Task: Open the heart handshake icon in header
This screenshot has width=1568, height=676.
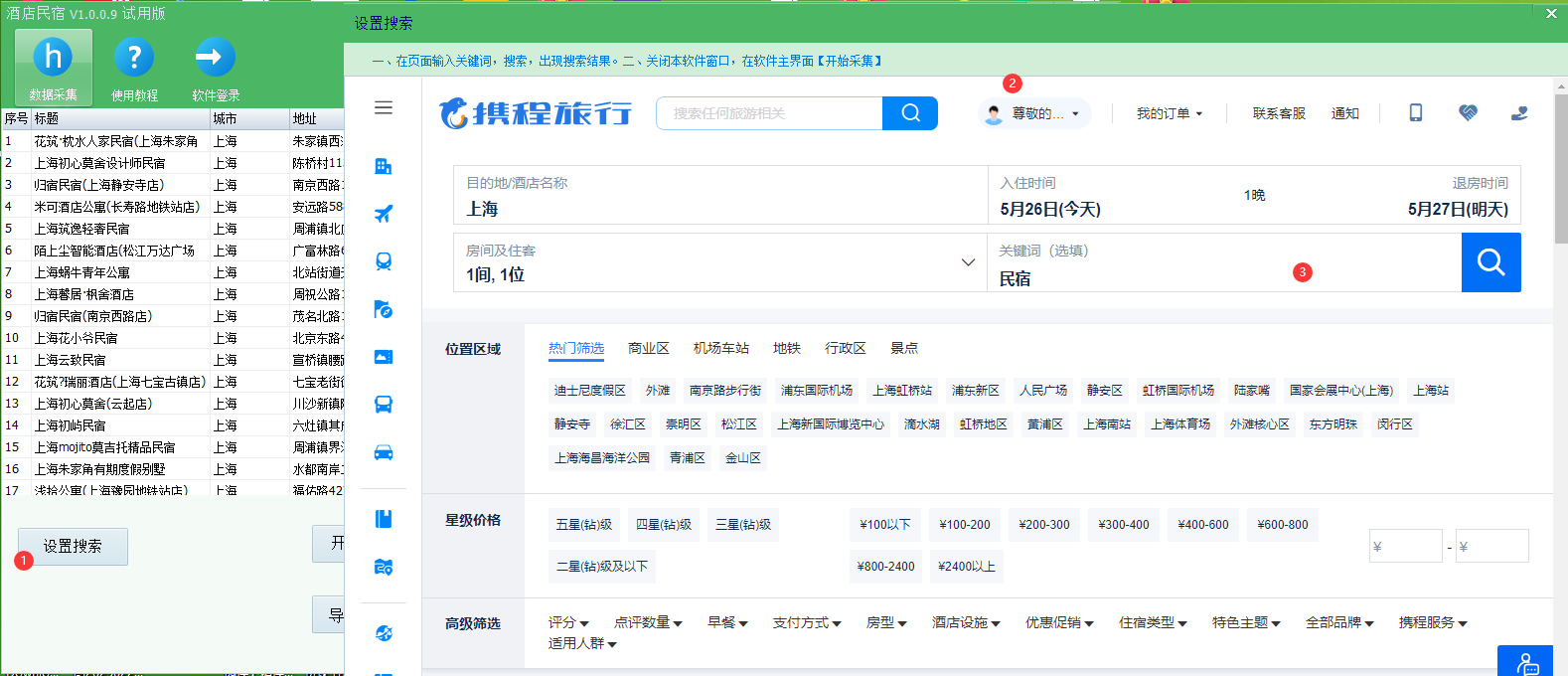Action: tap(1468, 113)
